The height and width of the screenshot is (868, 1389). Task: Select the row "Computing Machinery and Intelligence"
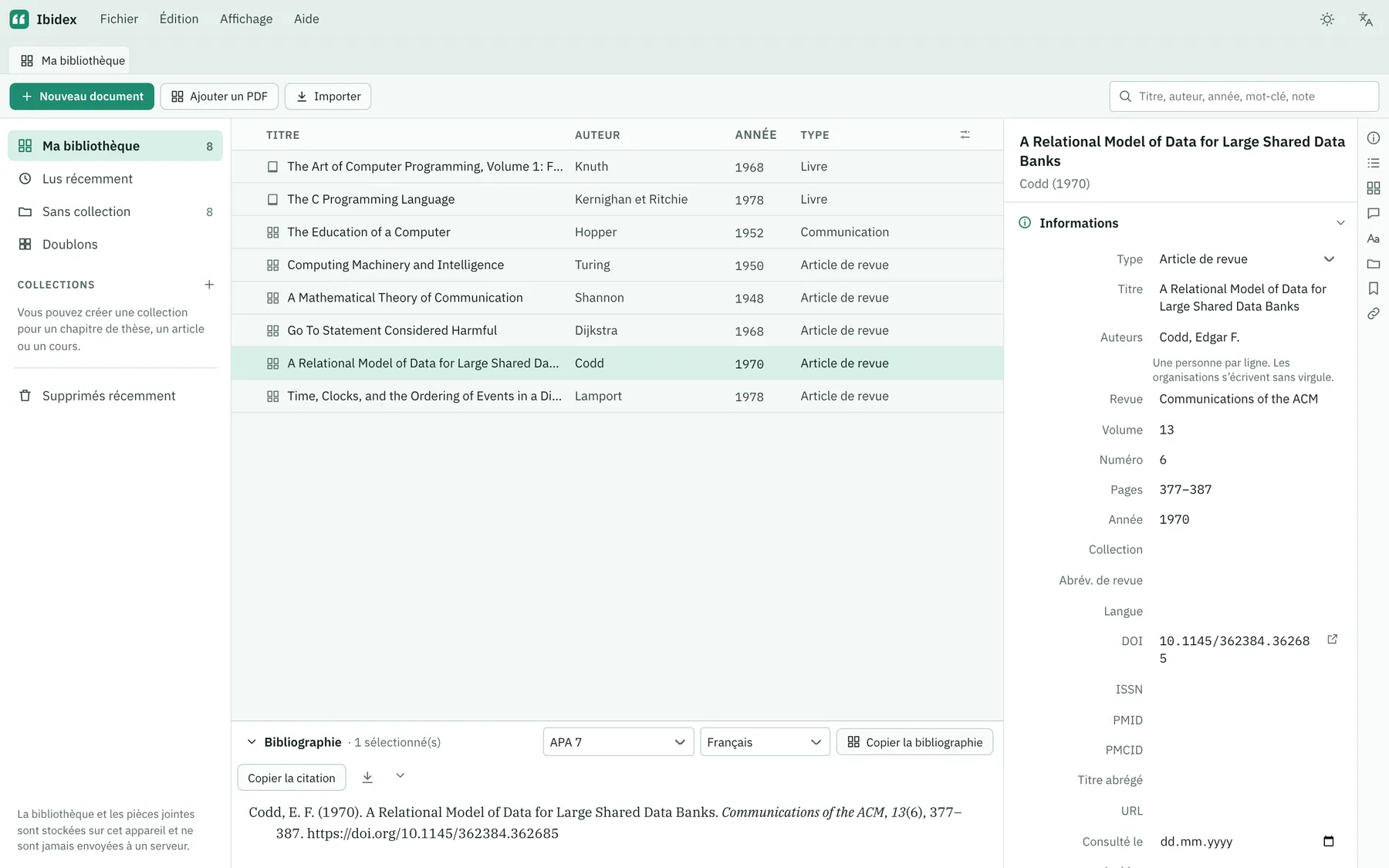[x=617, y=265]
